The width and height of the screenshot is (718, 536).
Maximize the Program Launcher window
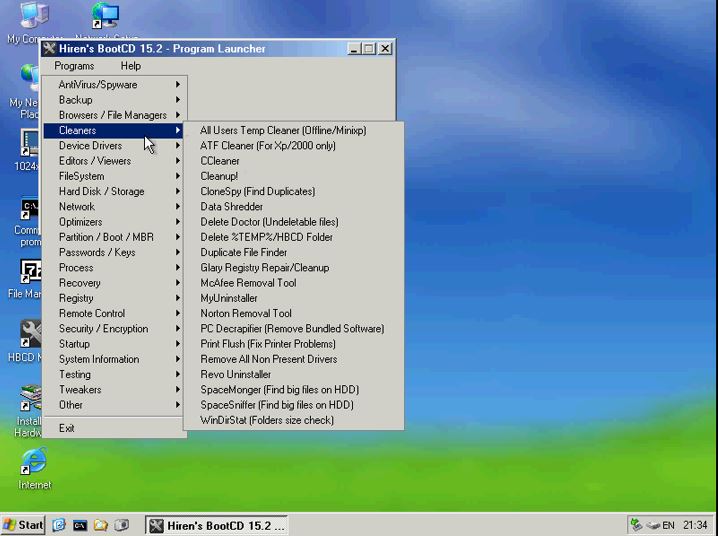[x=369, y=49]
